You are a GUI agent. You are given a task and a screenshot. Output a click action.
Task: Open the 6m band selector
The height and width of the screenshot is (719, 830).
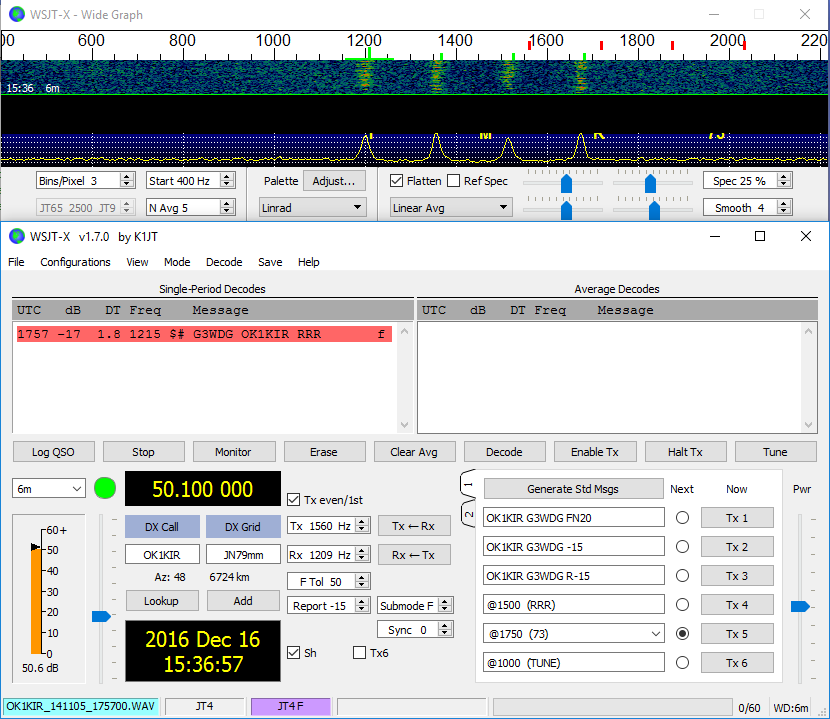coord(49,489)
